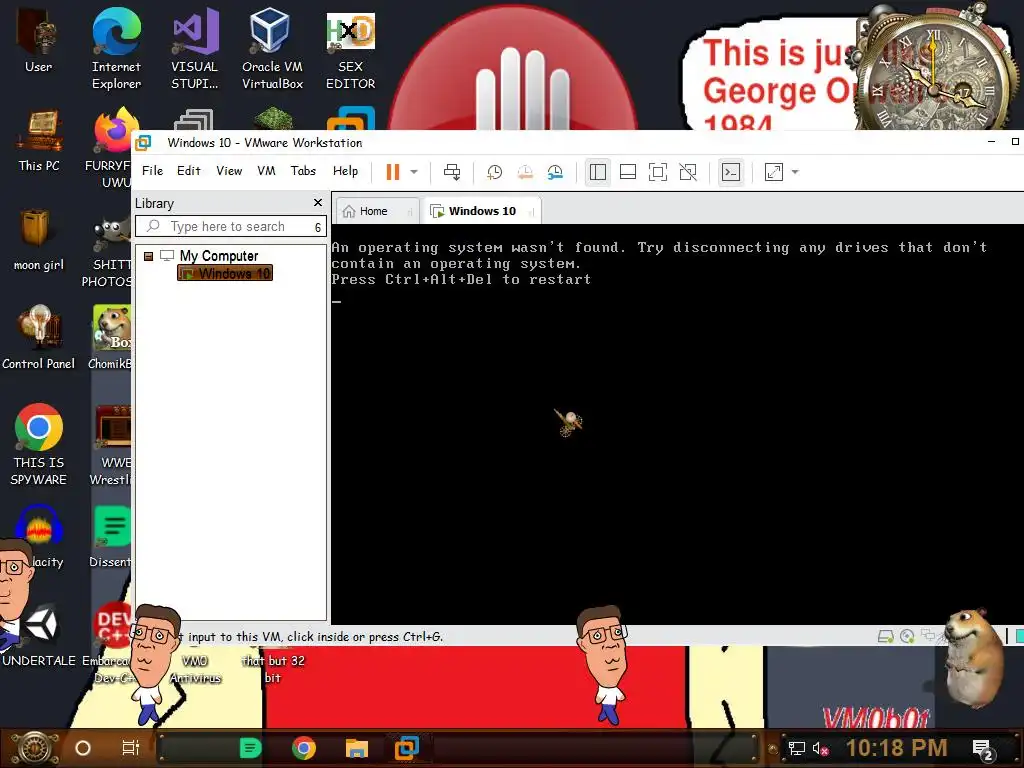The height and width of the screenshot is (768, 1024).
Task: Select the Windows 10 tab
Action: (482, 211)
